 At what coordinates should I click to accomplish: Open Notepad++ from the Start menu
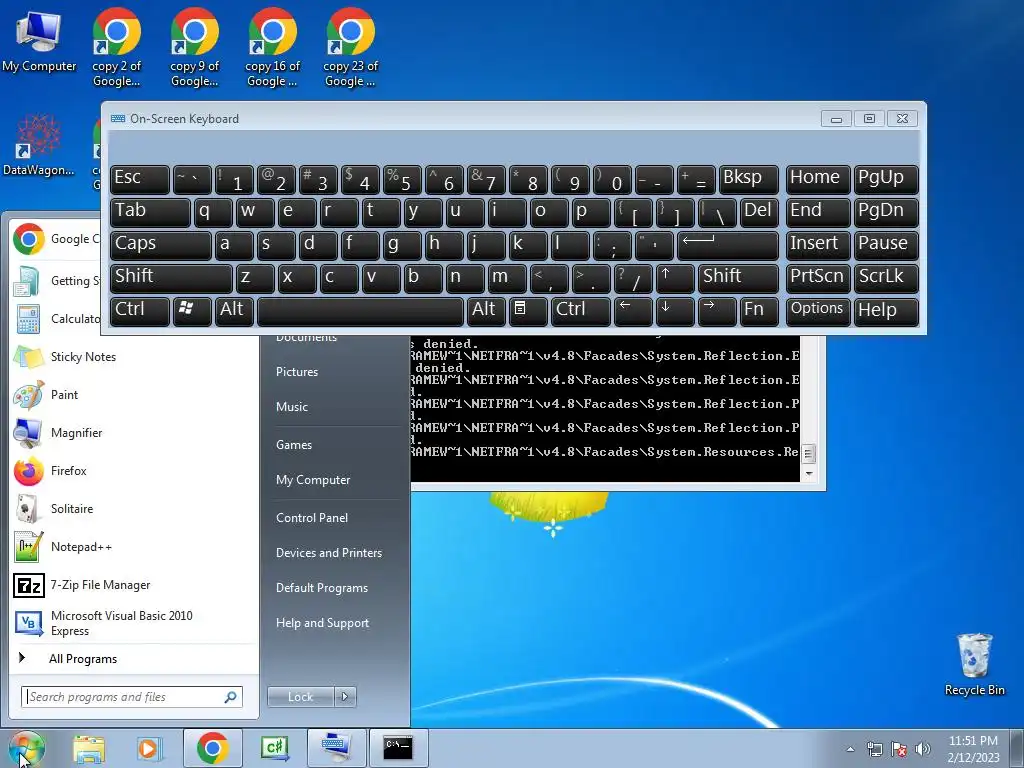pyautogui.click(x=81, y=547)
